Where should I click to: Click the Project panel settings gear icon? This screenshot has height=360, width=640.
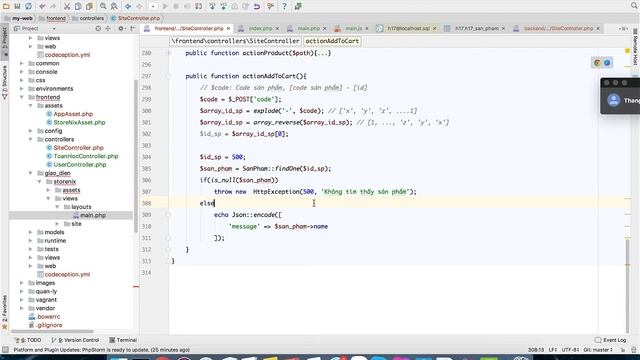click(x=121, y=29)
